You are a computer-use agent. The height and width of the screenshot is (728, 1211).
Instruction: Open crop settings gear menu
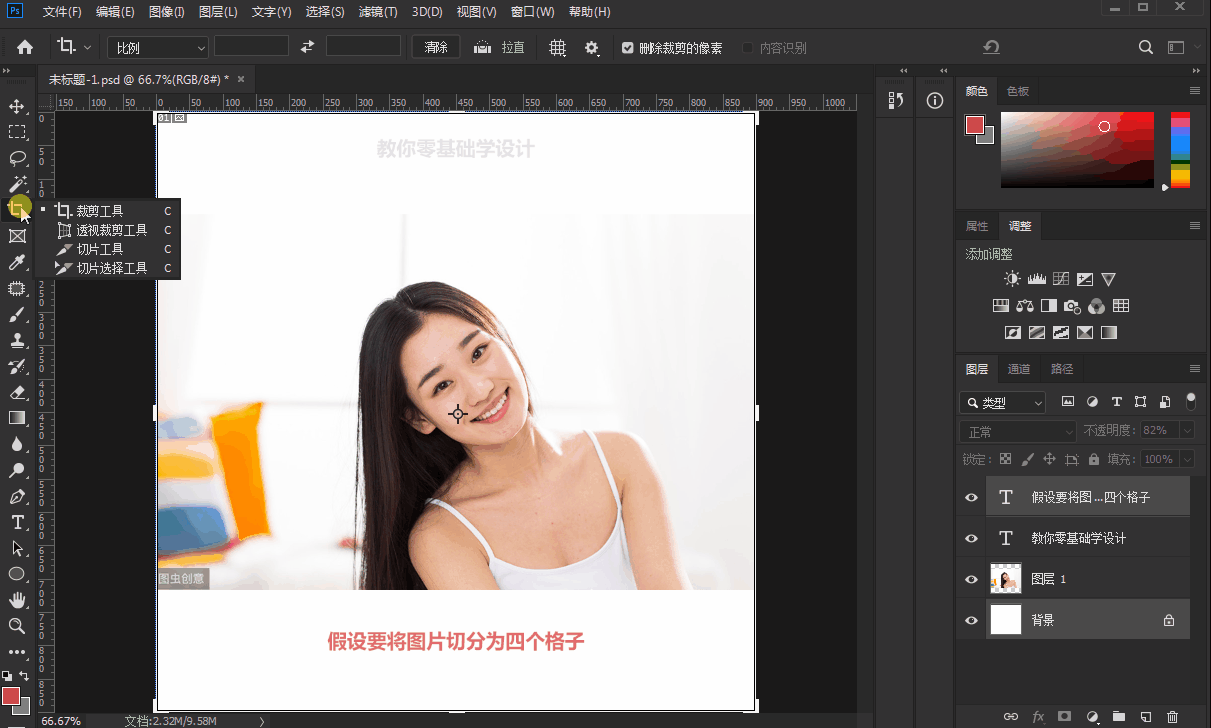592,47
